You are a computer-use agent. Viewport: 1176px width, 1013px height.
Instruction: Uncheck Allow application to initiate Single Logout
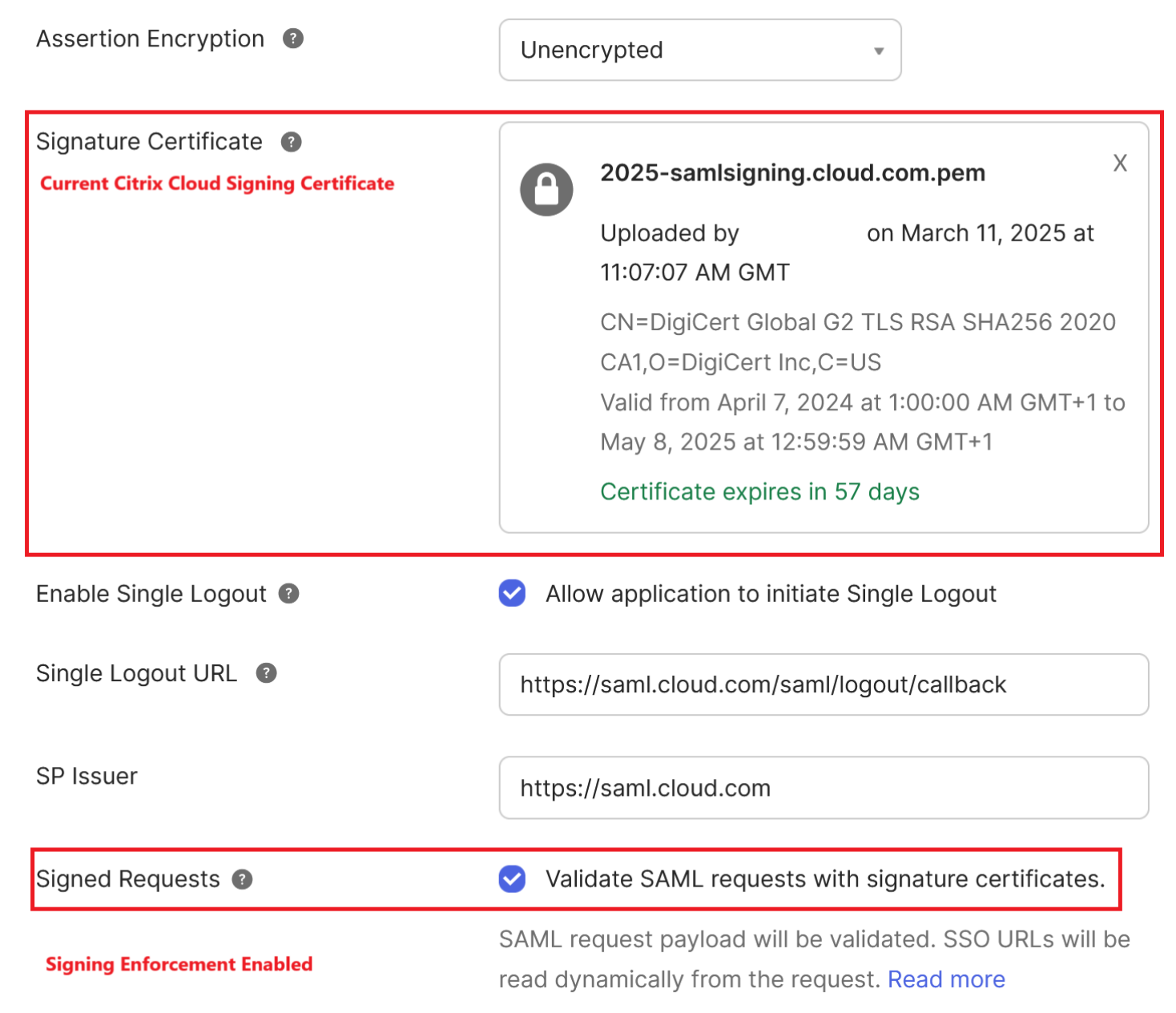click(512, 594)
